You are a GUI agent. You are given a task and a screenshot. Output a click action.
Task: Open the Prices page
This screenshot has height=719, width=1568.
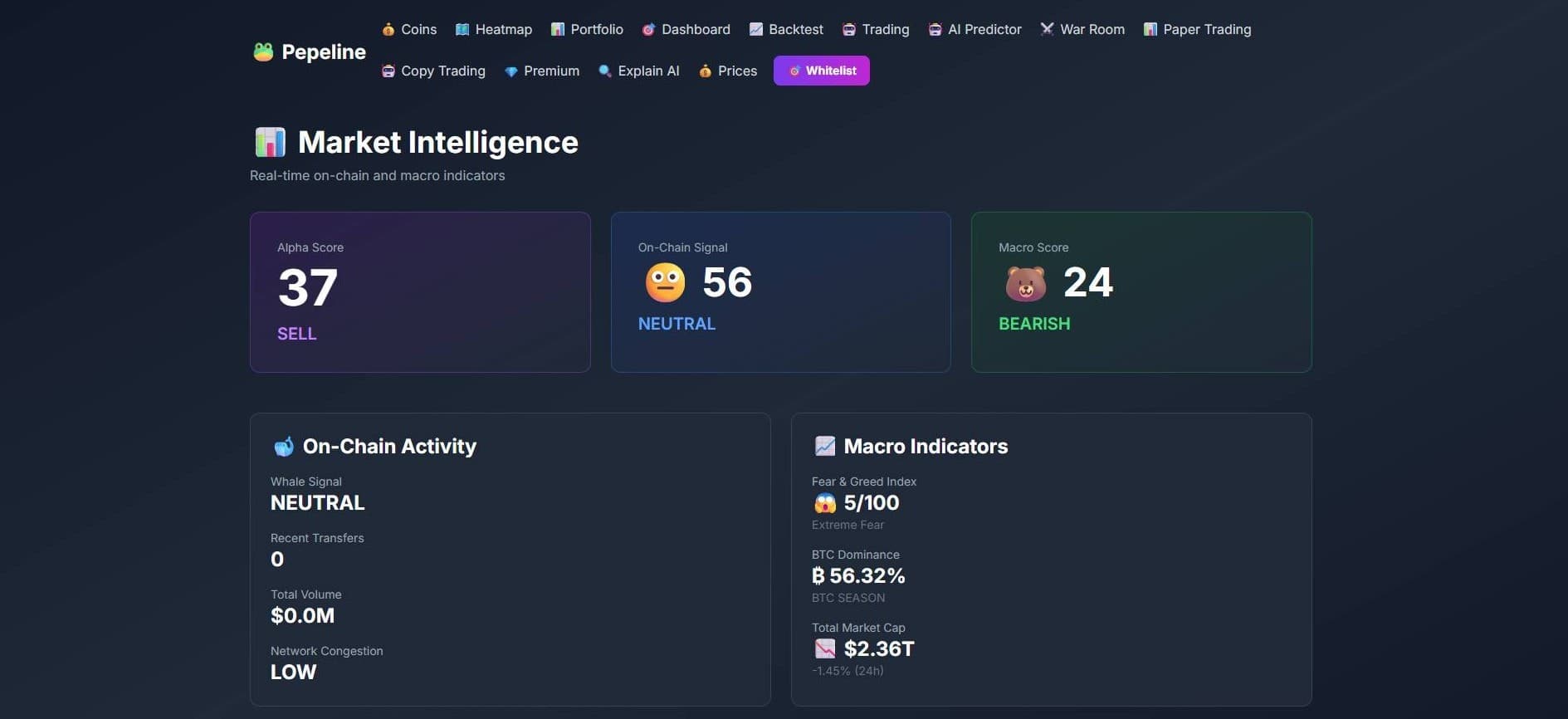[728, 71]
